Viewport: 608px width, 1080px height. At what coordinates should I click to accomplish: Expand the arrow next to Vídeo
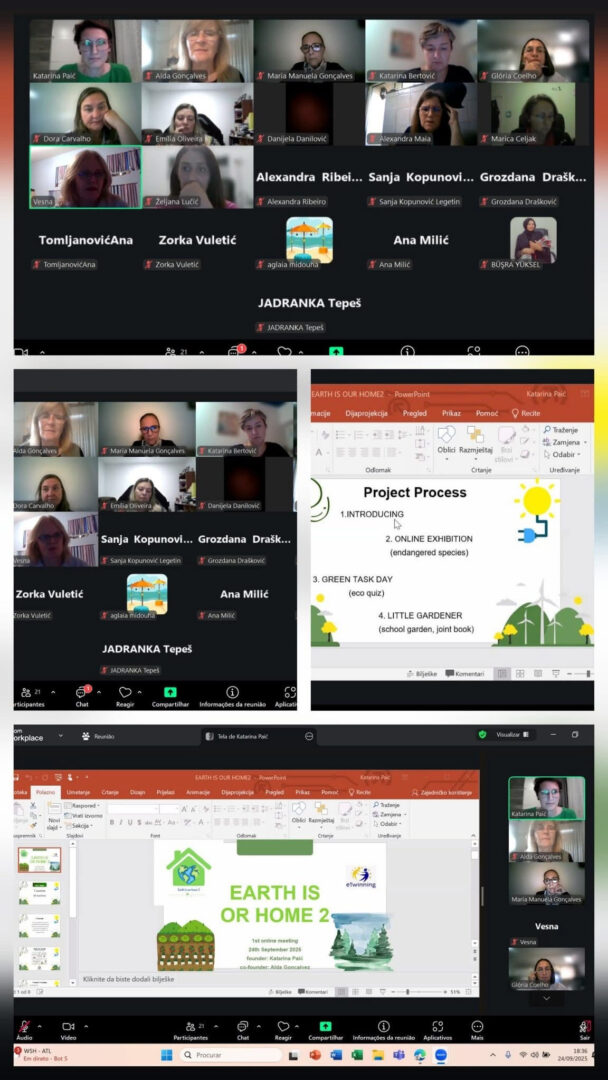tap(87, 1026)
